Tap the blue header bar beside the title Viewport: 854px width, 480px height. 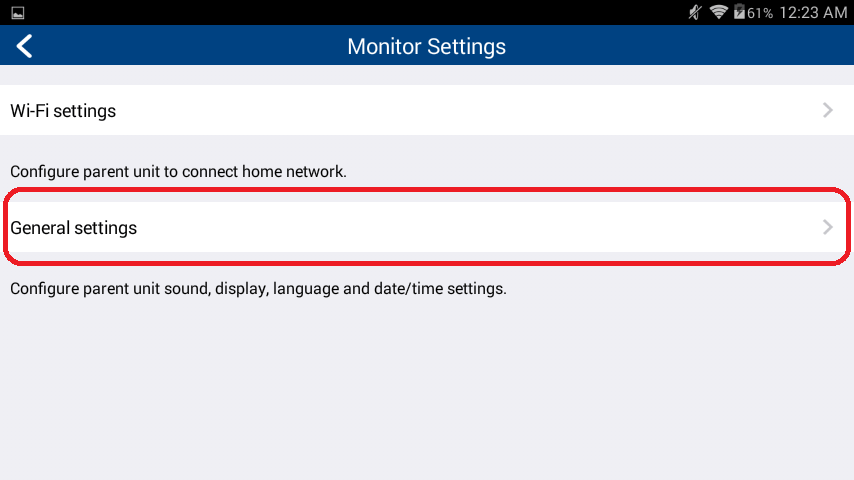[x=681, y=46]
